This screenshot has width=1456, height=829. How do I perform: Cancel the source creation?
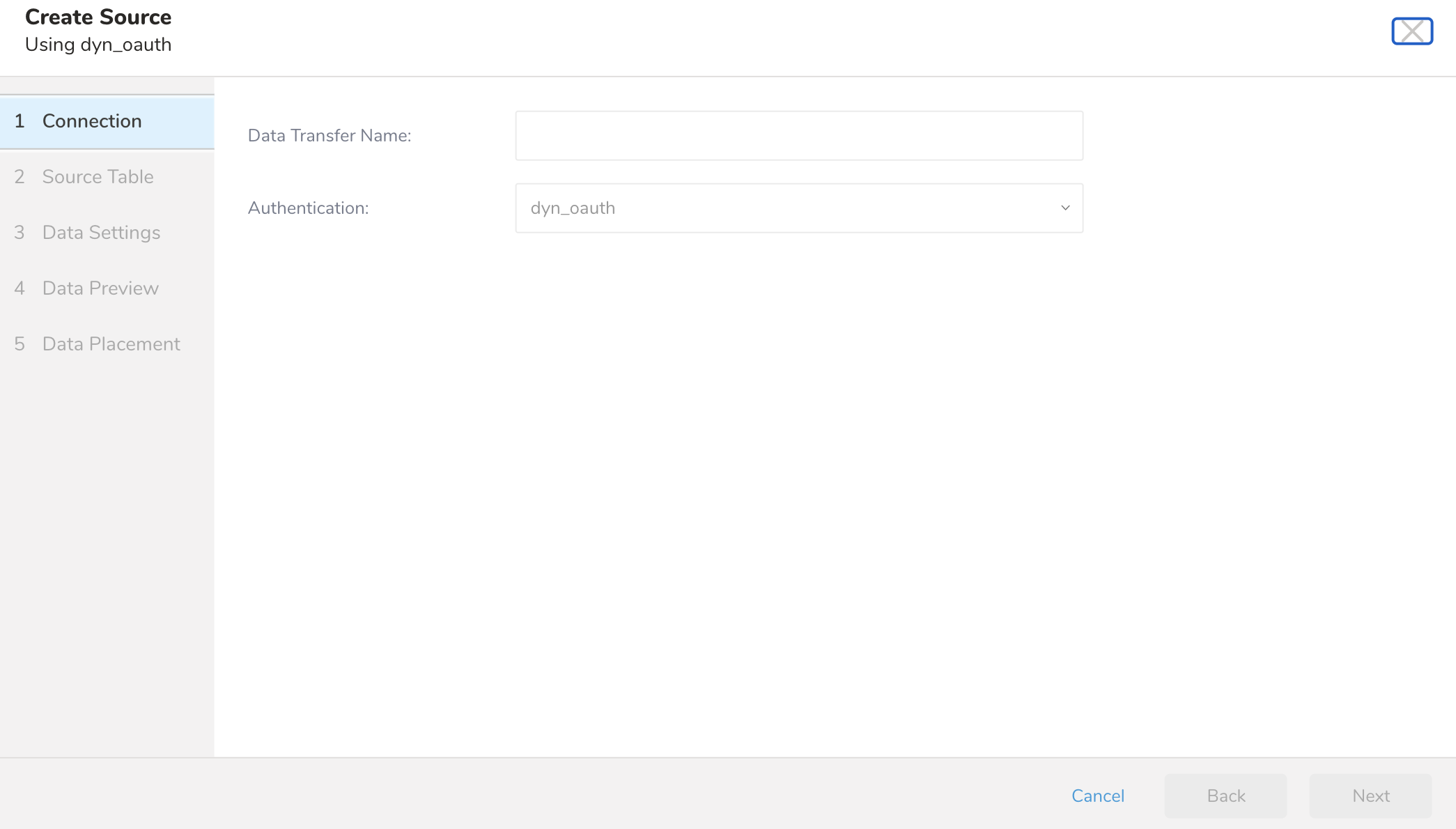(1097, 796)
